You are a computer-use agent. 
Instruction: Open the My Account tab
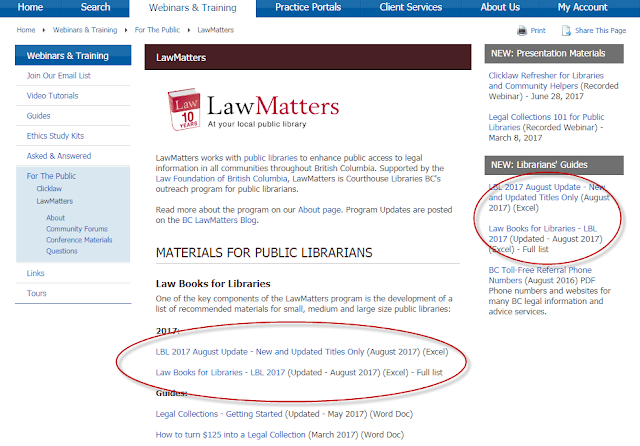(x=582, y=7)
